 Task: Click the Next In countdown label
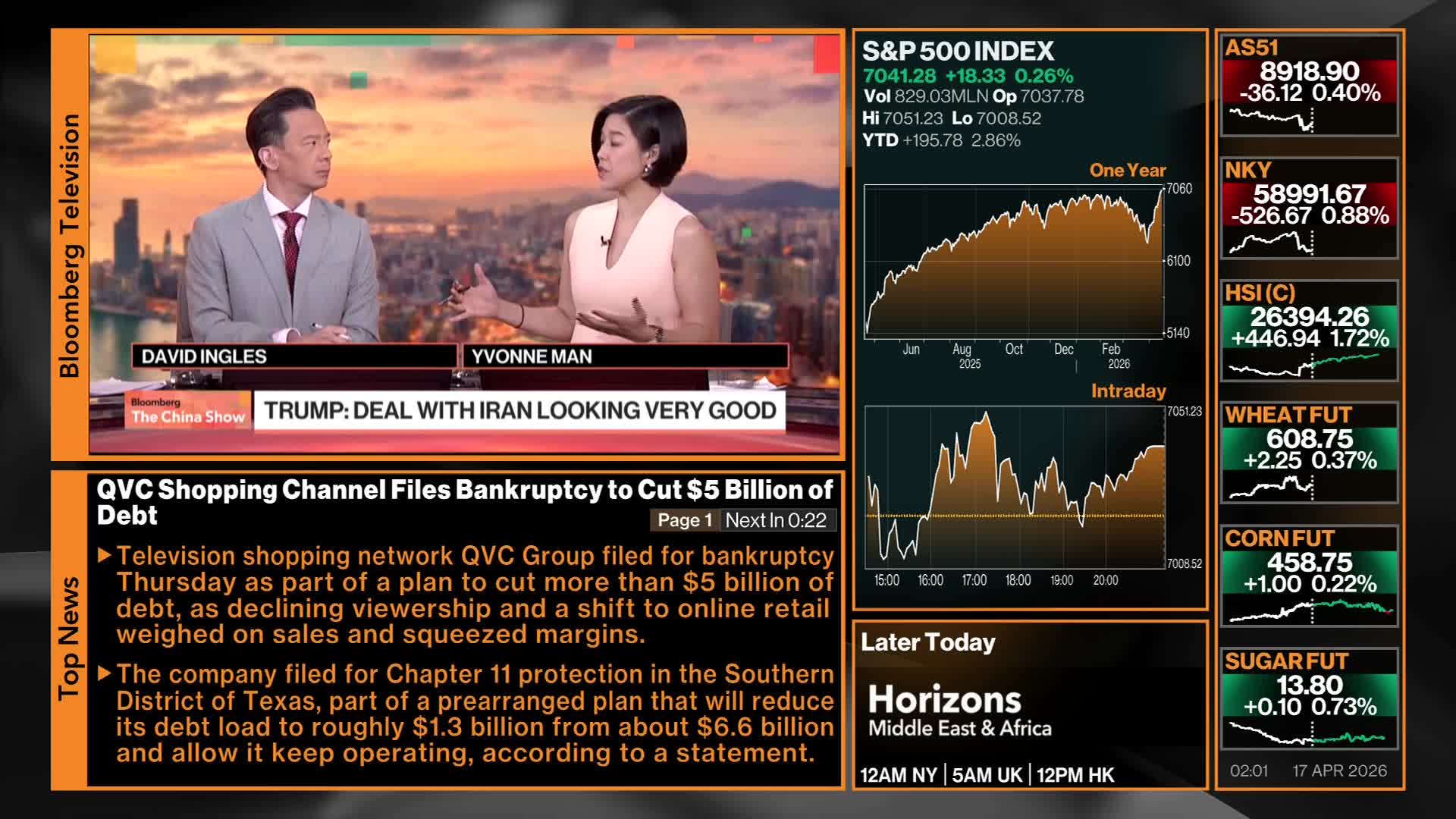(x=776, y=520)
